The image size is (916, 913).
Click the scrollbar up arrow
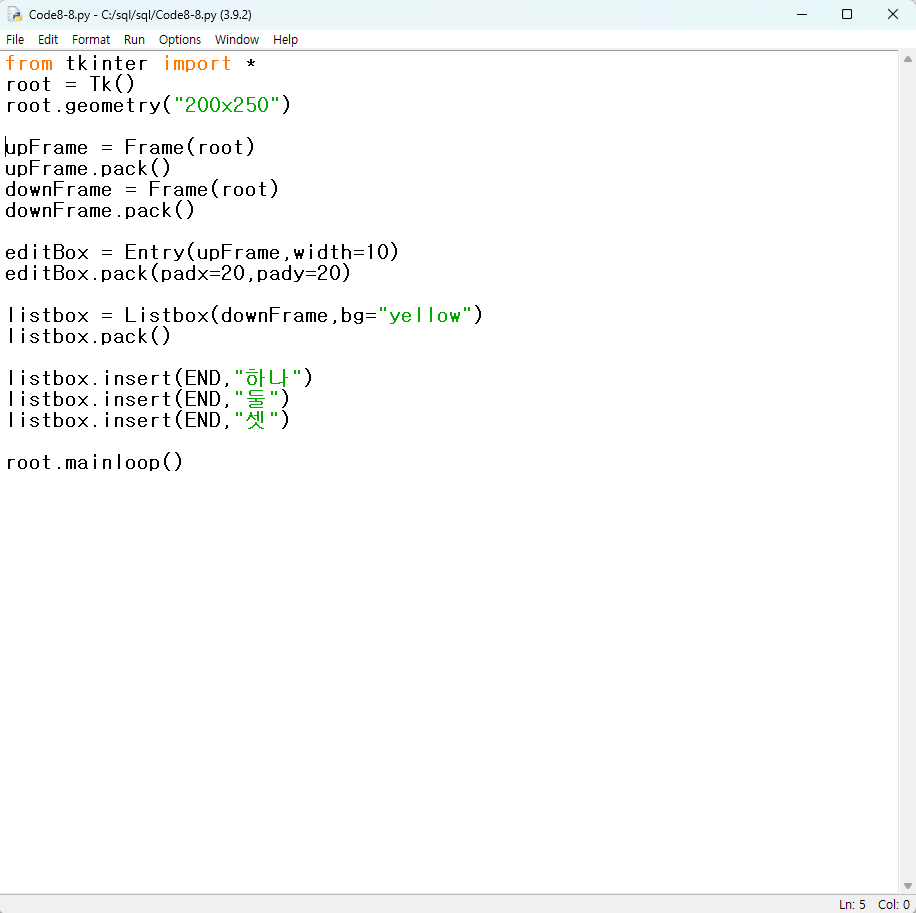pyautogui.click(x=907, y=59)
